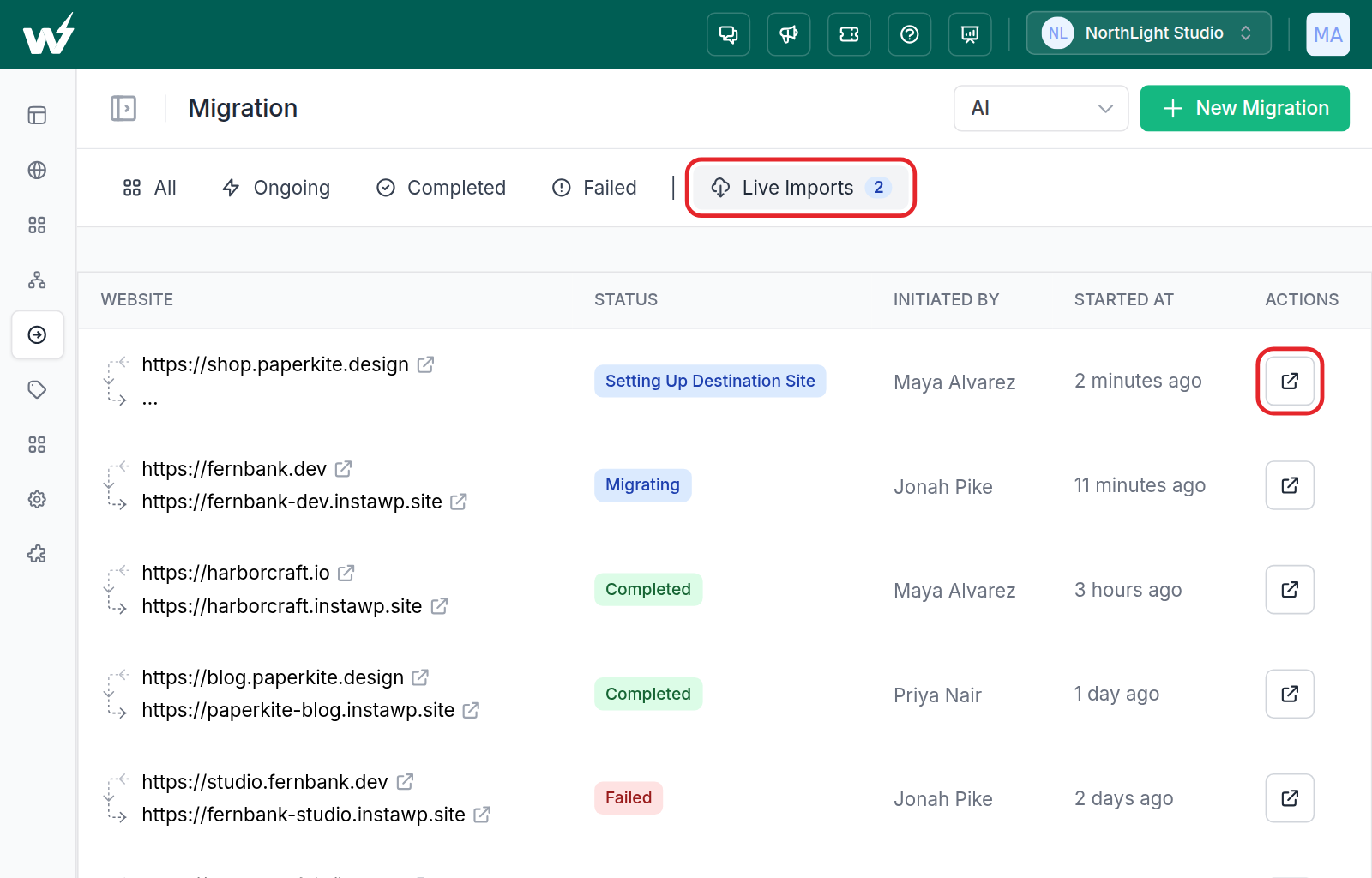
Task: Click the Migrating status badge
Action: click(642, 485)
